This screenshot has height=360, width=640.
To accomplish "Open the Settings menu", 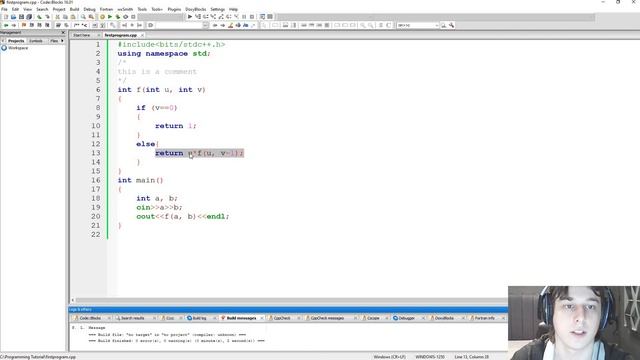I will [x=217, y=9].
